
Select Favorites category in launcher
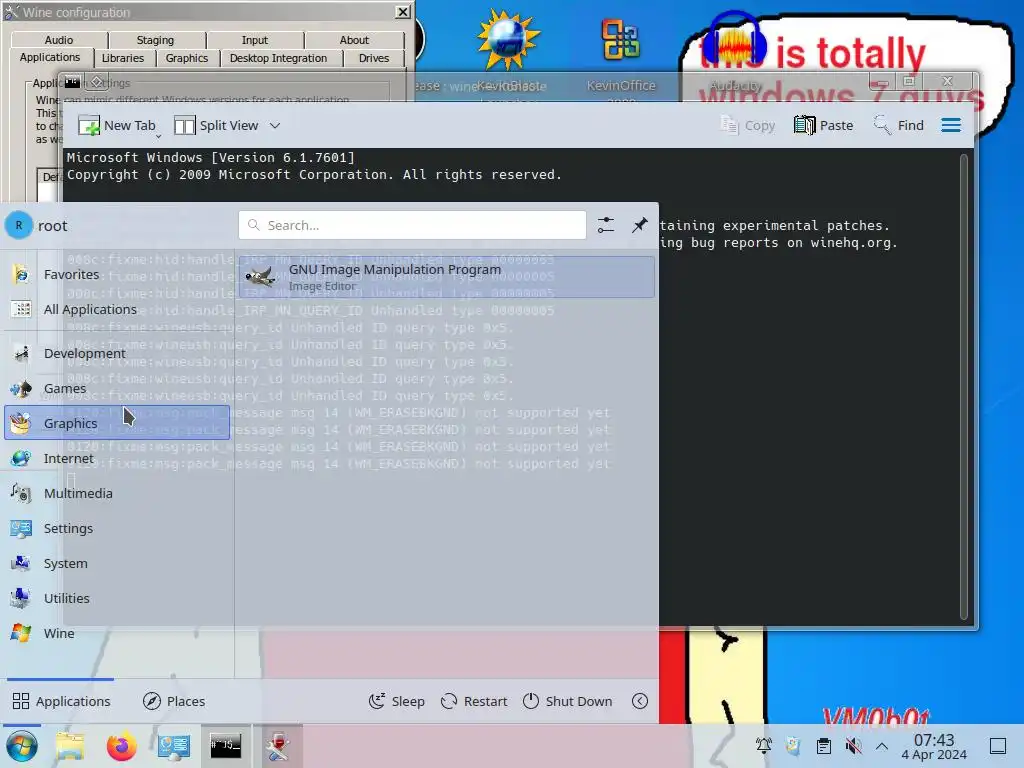pos(118,275)
